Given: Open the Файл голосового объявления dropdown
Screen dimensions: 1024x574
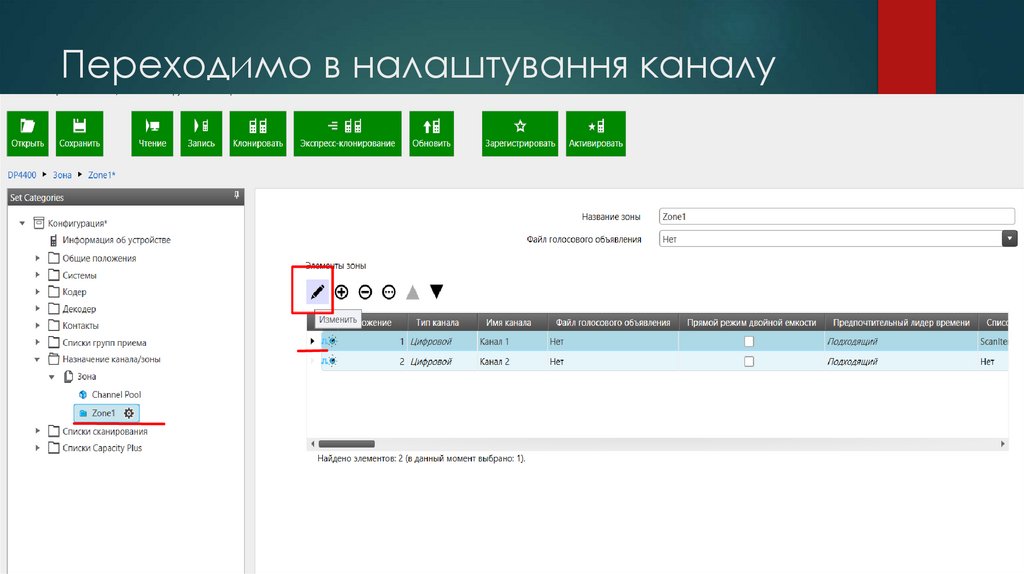Looking at the screenshot, I should 1010,238.
